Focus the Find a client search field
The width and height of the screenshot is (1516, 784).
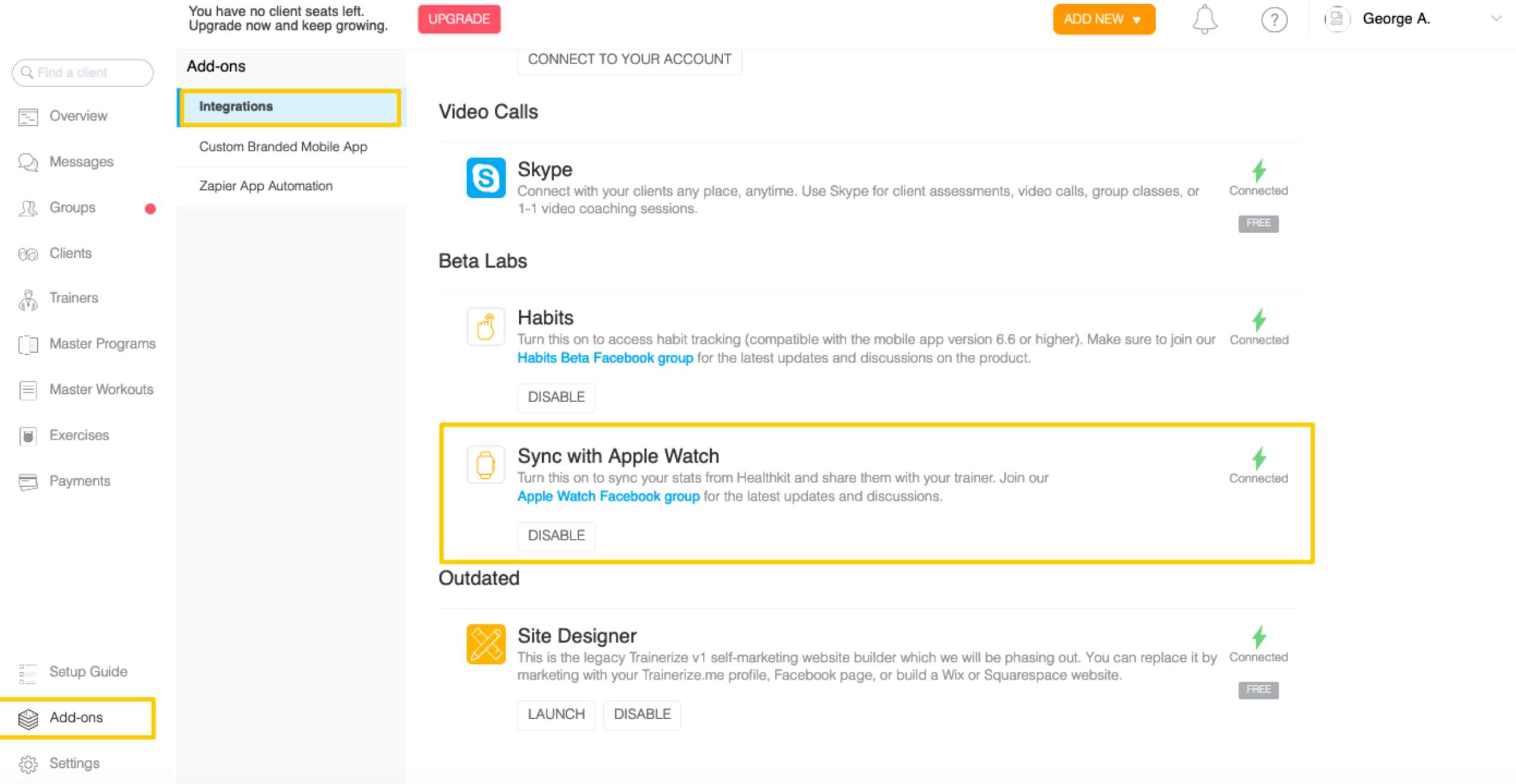(83, 73)
